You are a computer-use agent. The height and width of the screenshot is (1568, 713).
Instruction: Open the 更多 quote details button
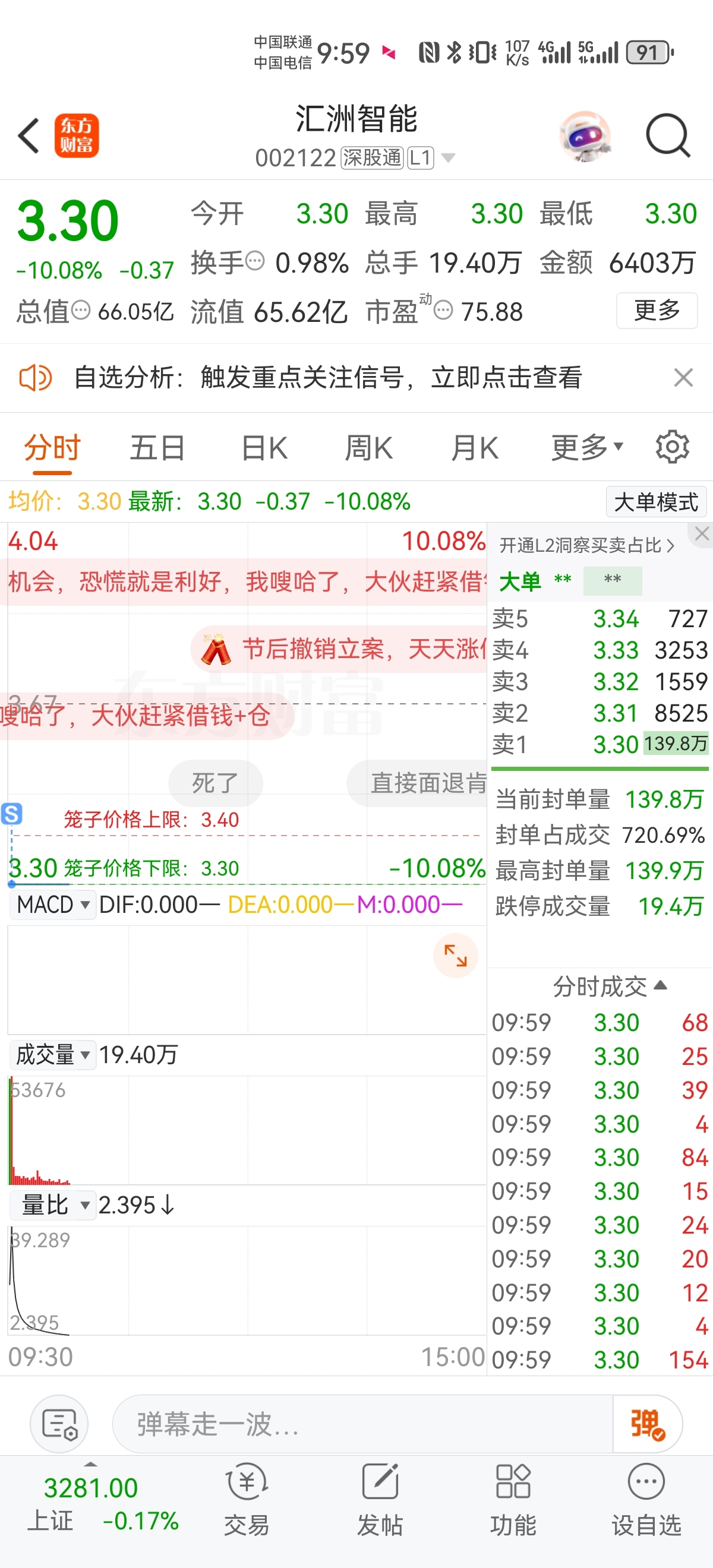(657, 311)
